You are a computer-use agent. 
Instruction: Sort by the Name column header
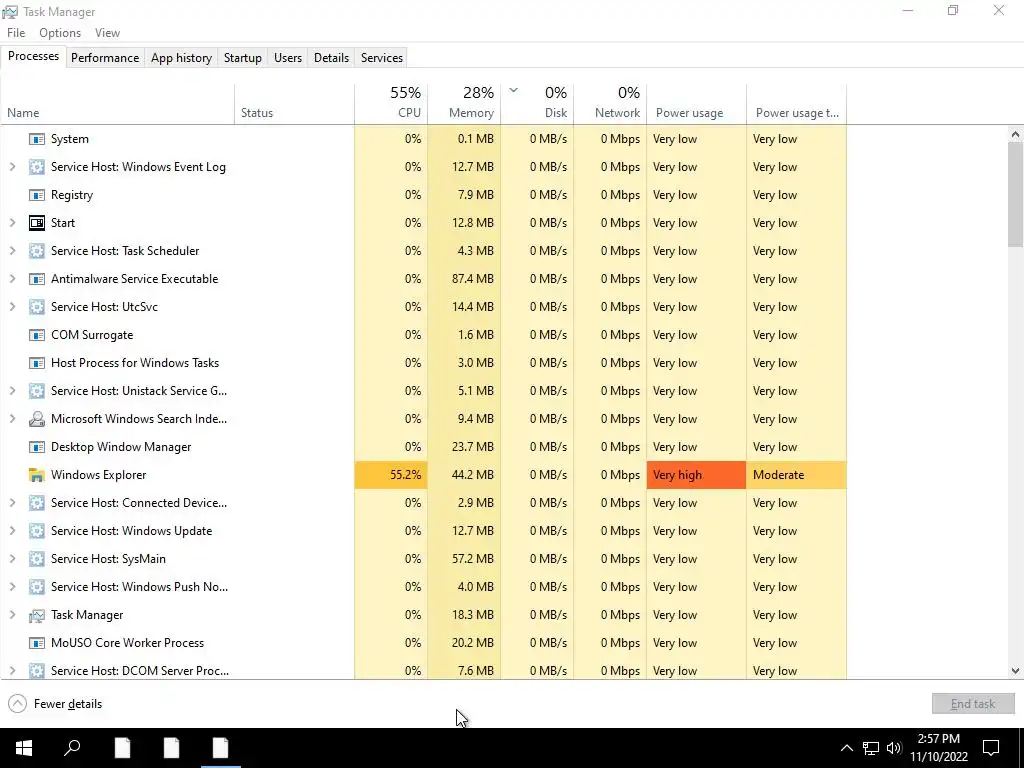pos(118,104)
